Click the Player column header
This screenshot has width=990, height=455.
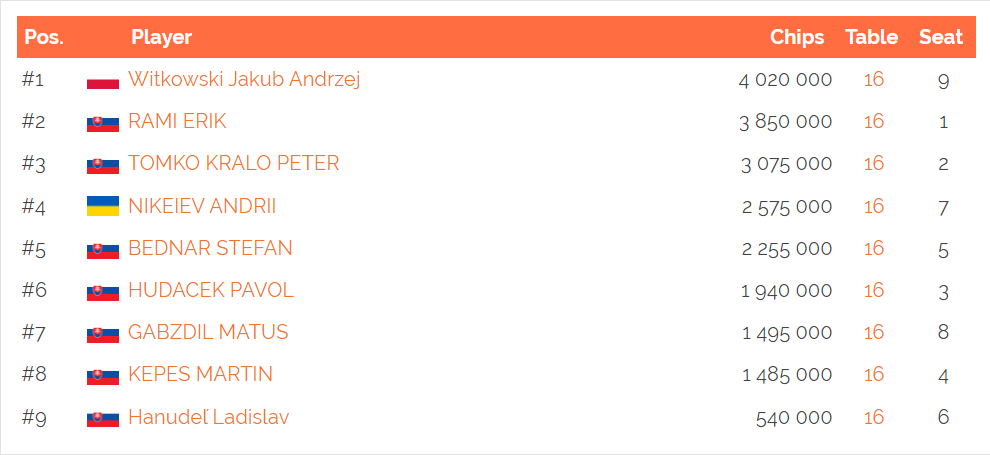click(162, 37)
